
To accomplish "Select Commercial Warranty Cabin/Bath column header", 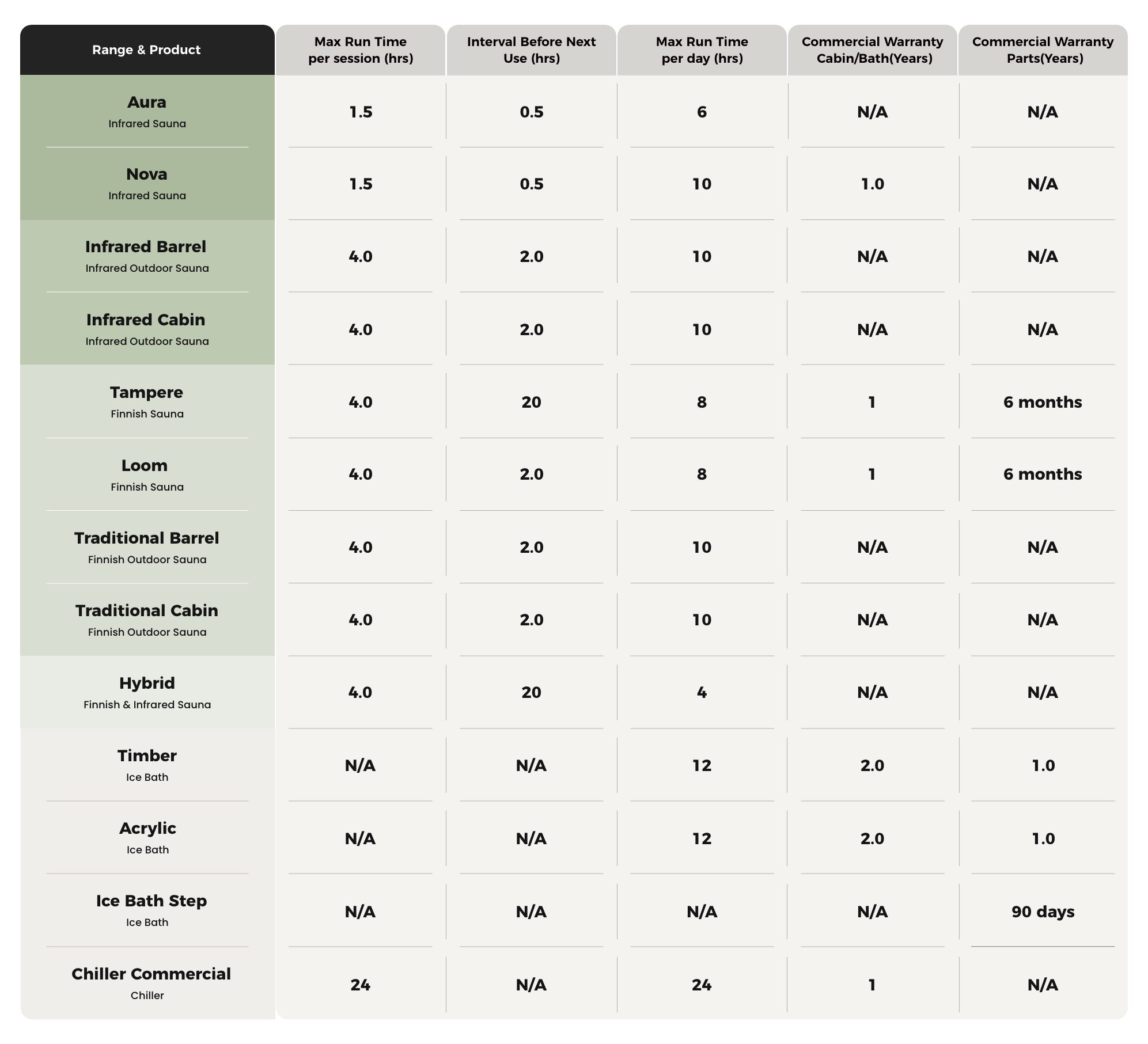I will point(872,50).
